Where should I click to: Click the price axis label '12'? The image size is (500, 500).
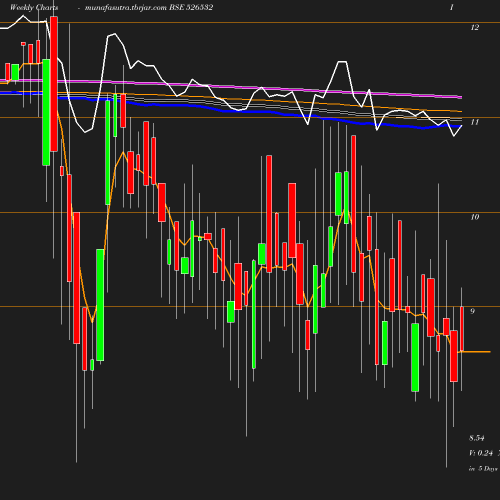tap(475, 27)
